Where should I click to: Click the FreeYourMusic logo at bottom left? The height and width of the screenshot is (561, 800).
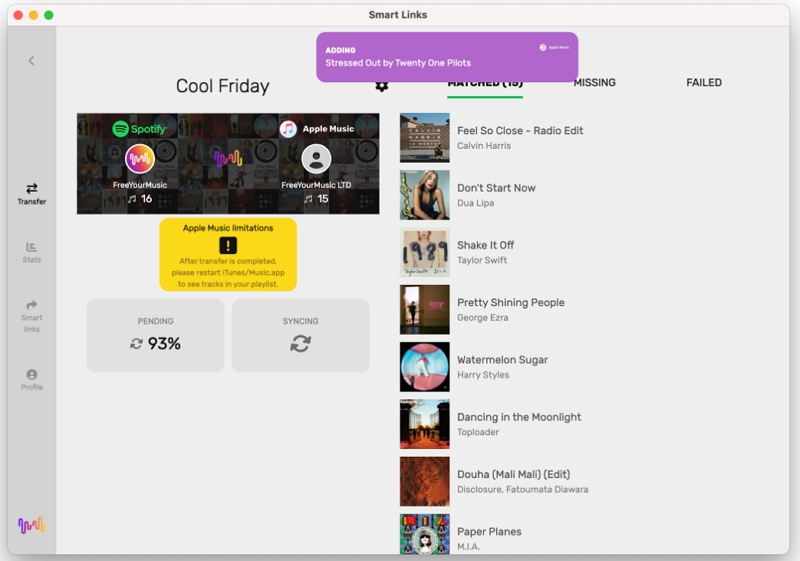(x=31, y=525)
